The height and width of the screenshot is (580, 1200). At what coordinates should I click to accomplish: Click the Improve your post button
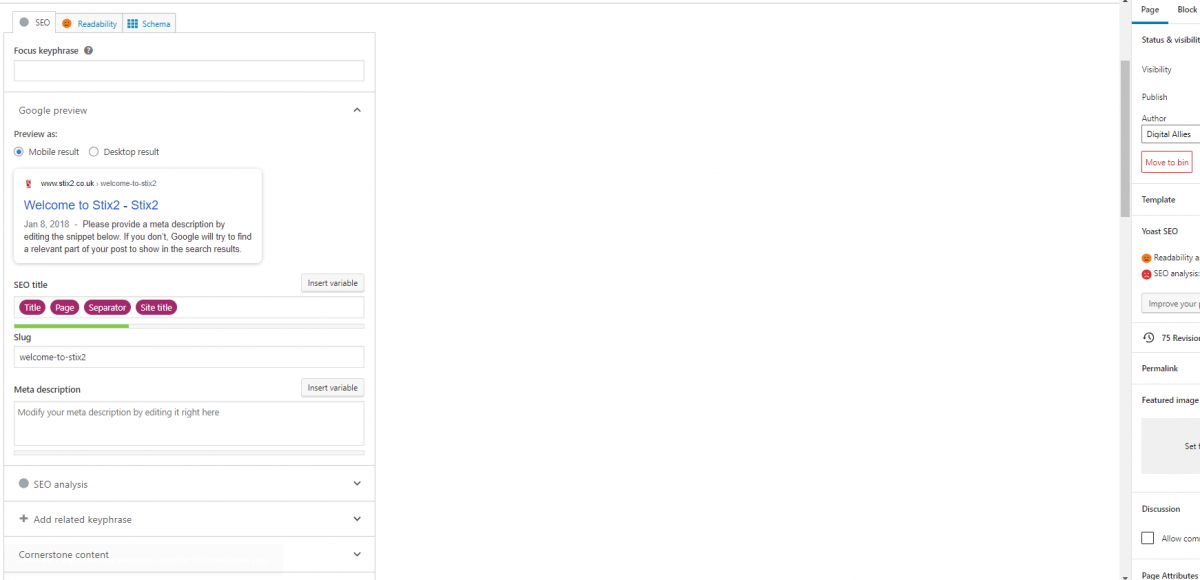click(1171, 303)
